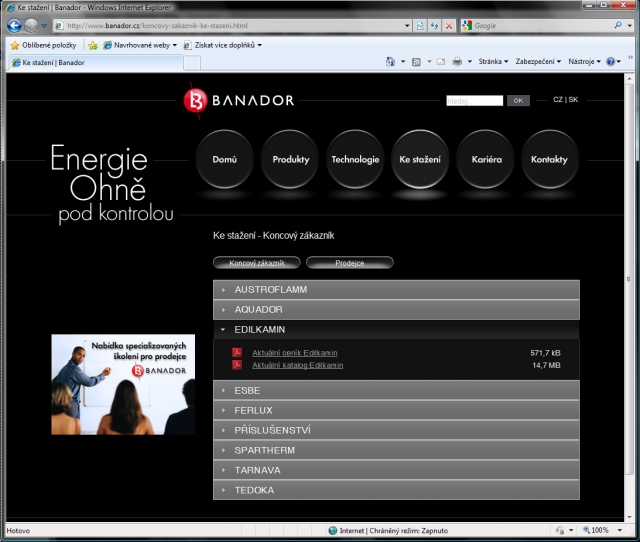Open the Zabezpečení menu
The width and height of the screenshot is (640, 542).
click(x=538, y=62)
